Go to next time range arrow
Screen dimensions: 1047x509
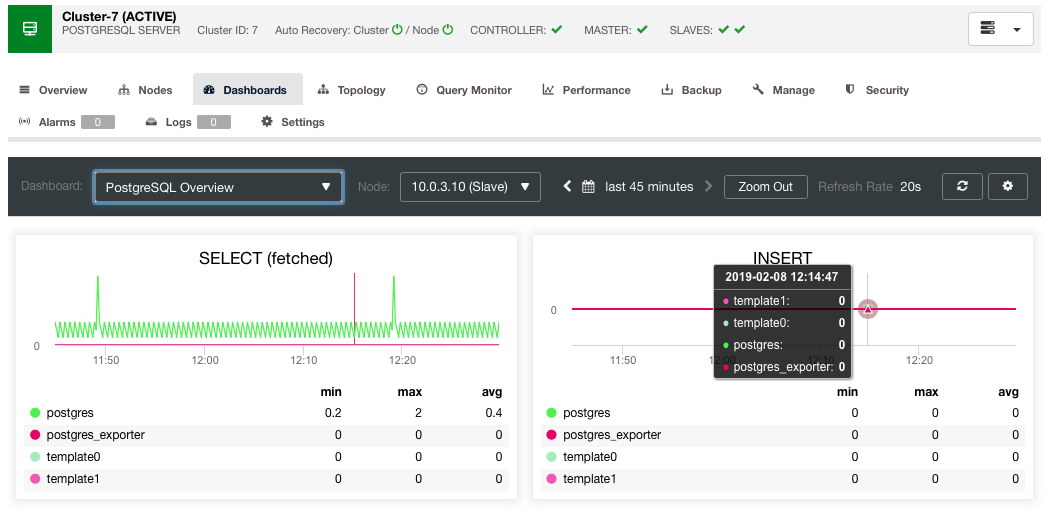(709, 186)
